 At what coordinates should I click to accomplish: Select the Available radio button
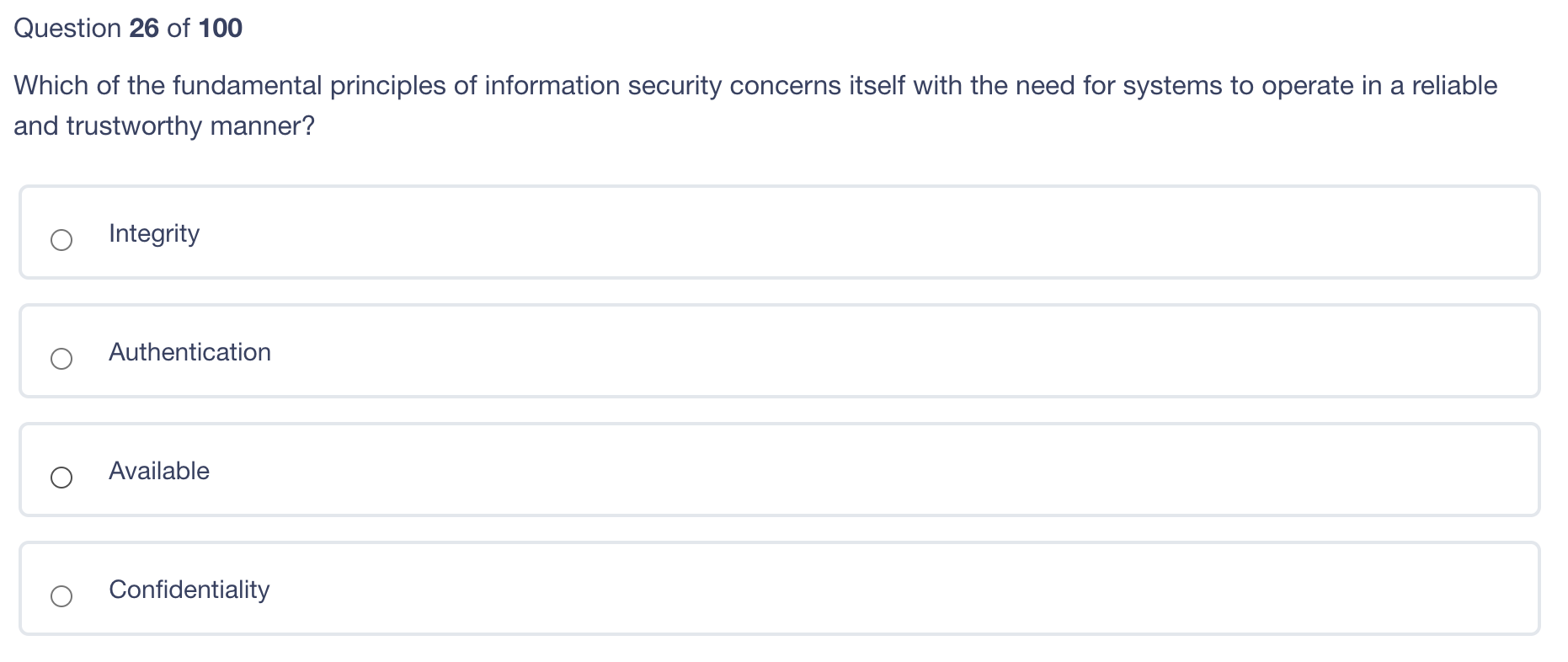coord(61,478)
